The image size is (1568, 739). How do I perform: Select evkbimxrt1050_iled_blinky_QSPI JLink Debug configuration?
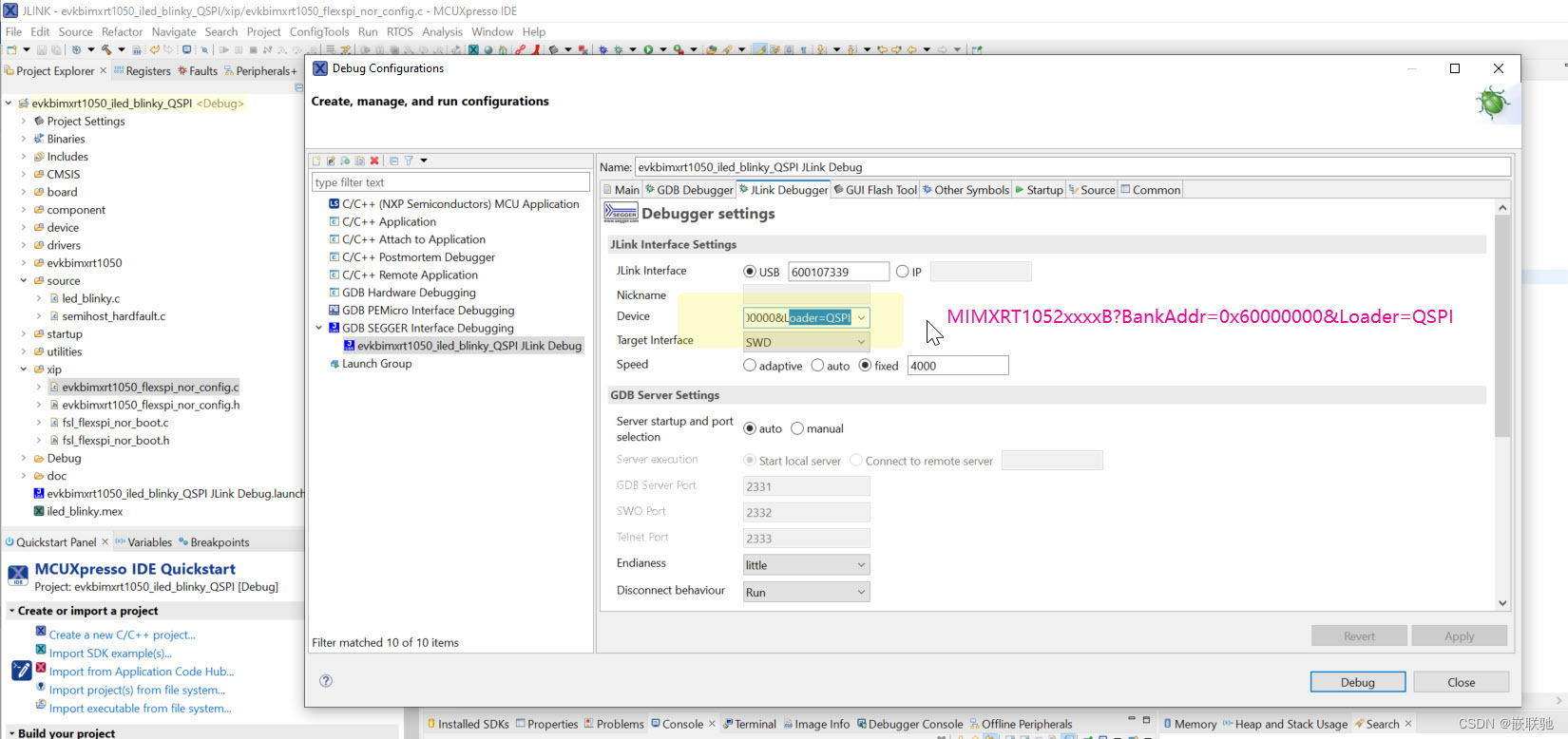point(462,346)
